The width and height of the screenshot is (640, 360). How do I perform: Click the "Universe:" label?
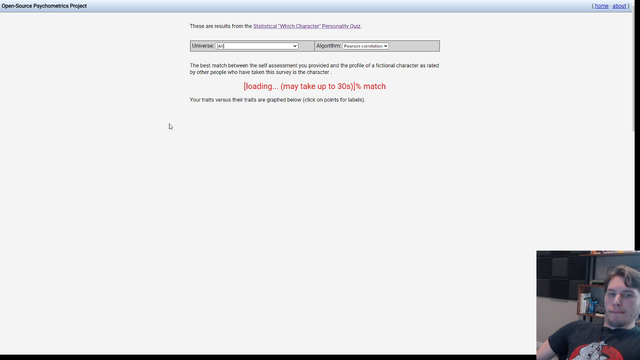point(203,46)
